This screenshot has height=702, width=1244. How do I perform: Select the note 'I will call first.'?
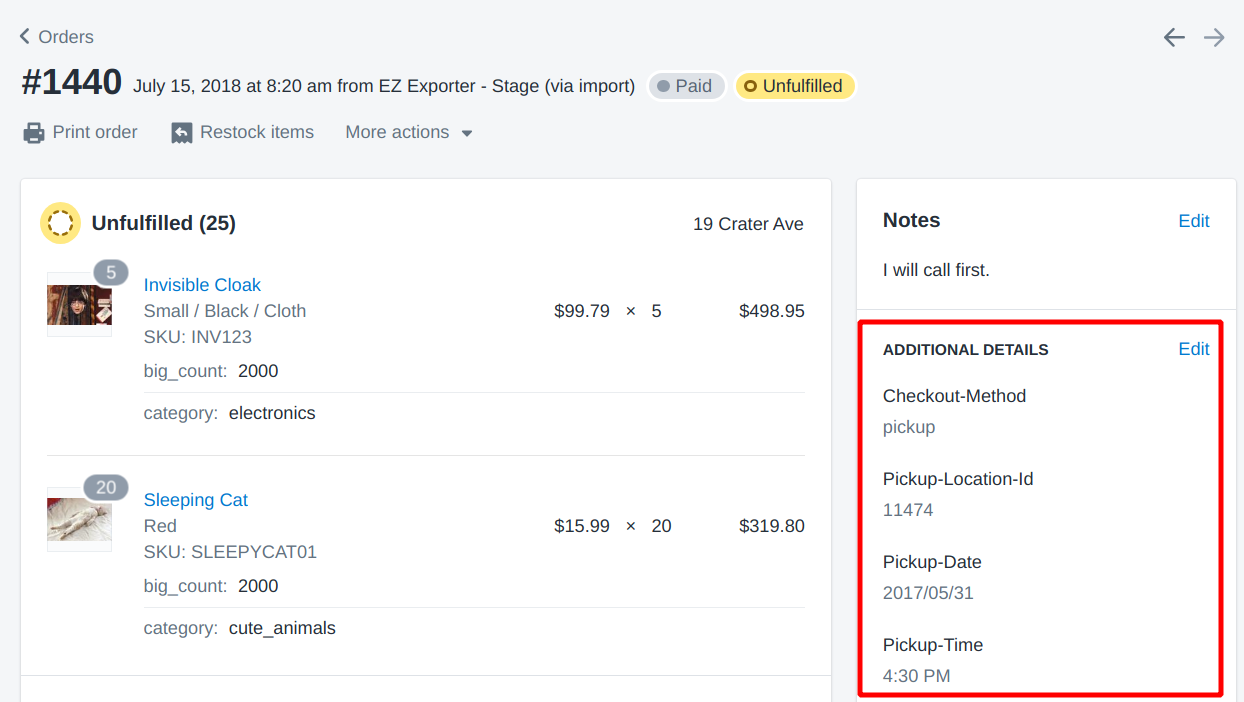[936, 270]
